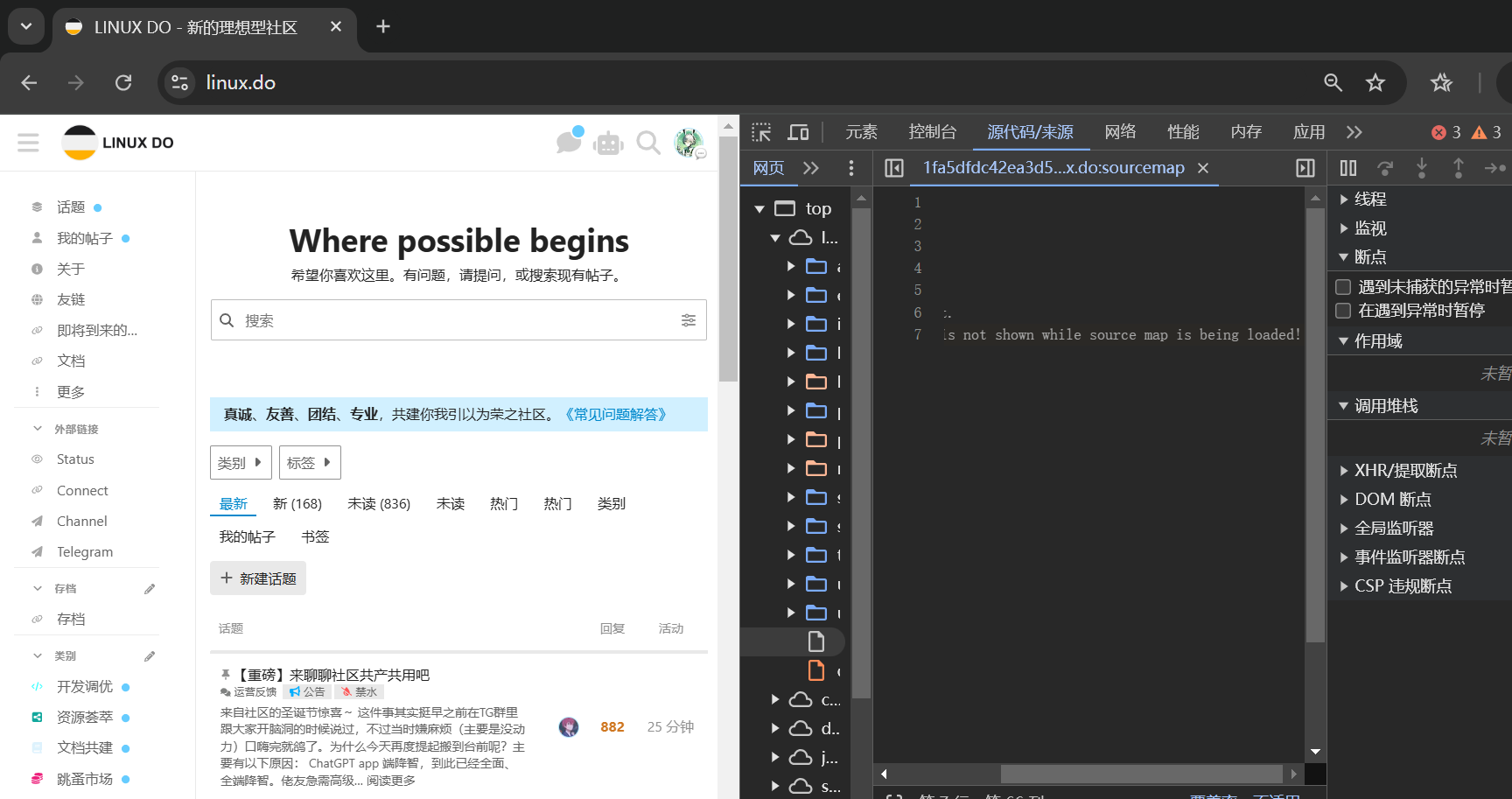The height and width of the screenshot is (799, 1512).
Task: Show more DevTools tabs chevron
Action: tap(1354, 132)
